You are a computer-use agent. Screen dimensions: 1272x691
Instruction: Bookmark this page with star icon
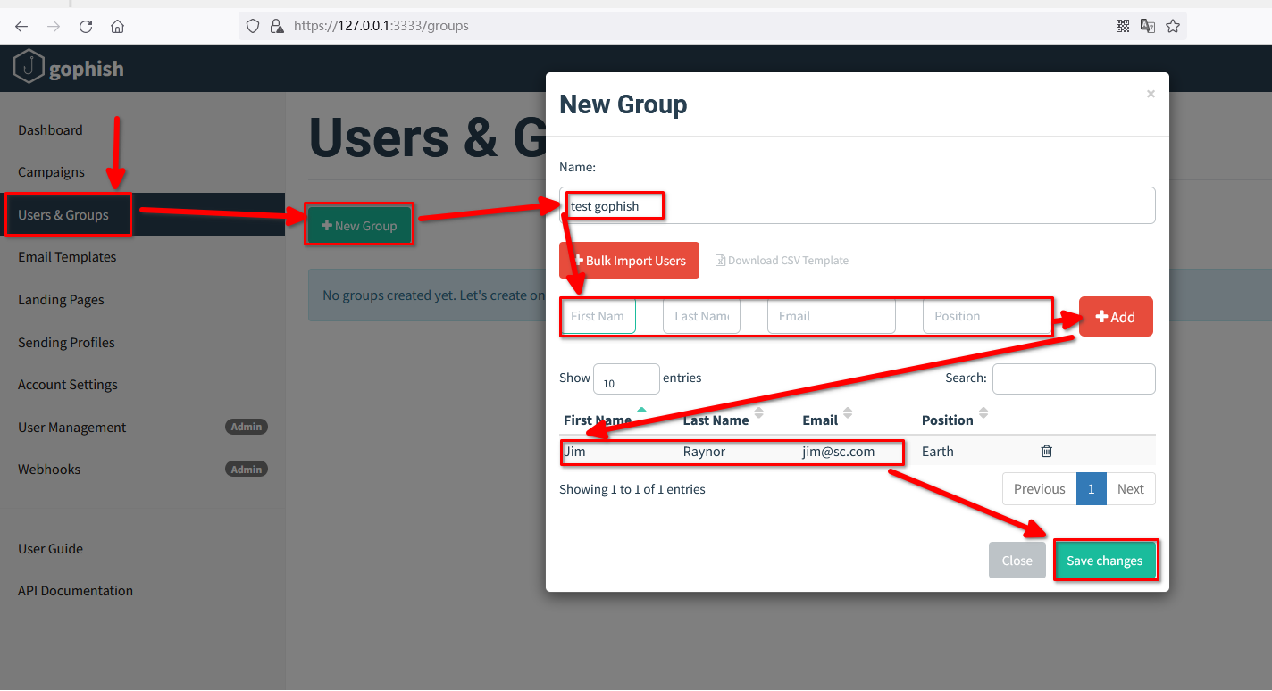[1173, 26]
